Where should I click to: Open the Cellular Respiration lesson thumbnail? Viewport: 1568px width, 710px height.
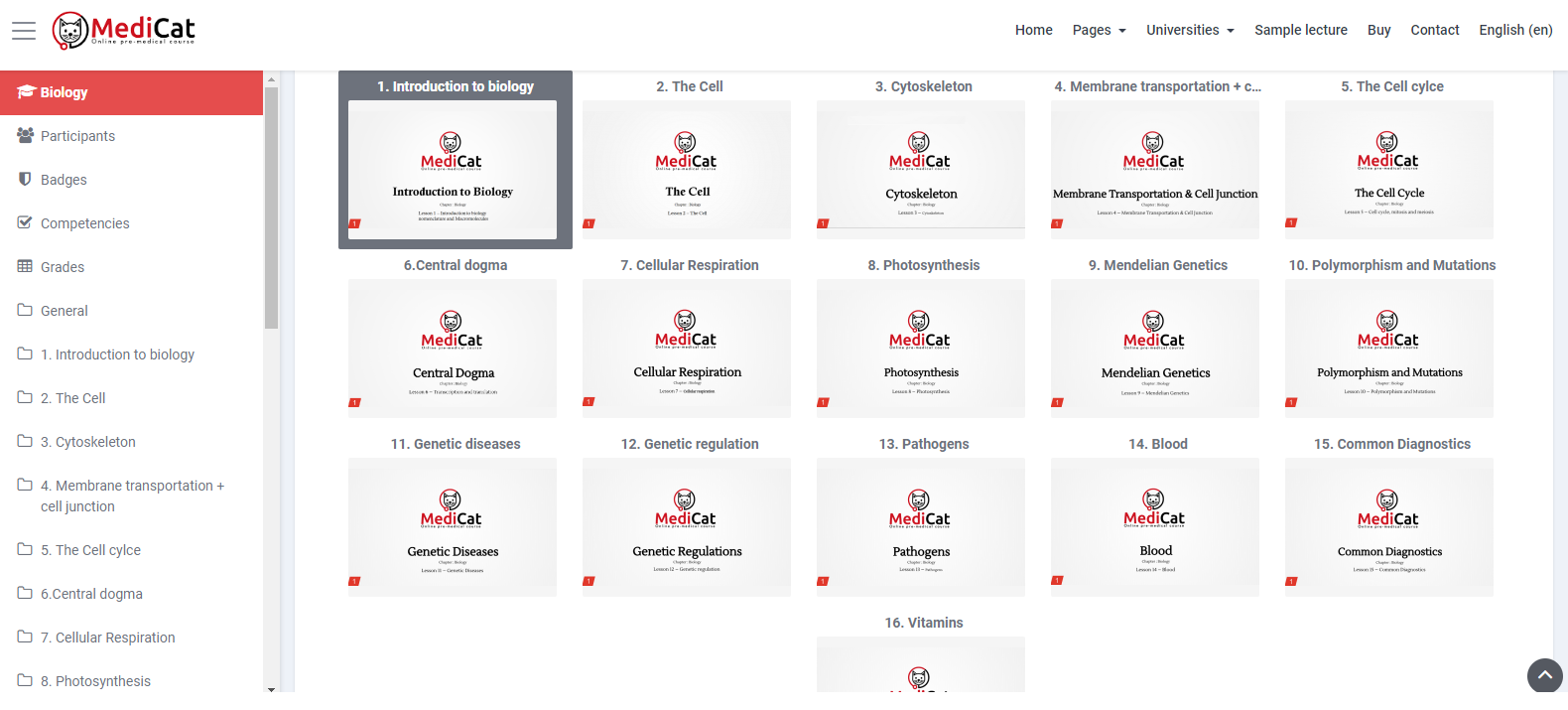687,349
